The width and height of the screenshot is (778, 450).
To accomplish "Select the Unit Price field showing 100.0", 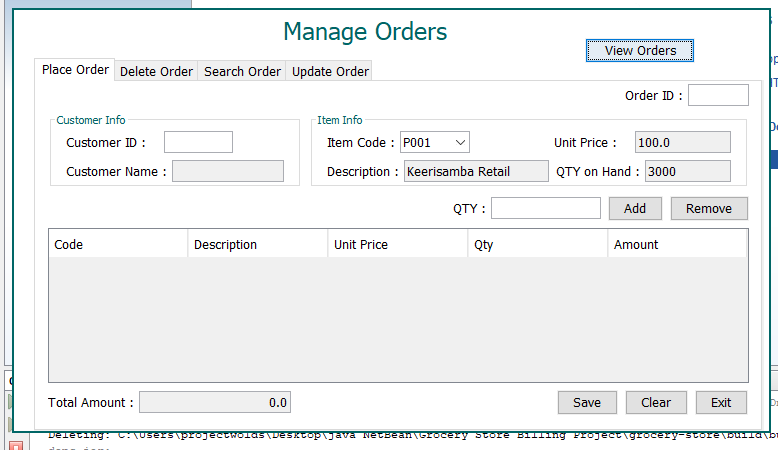I will (x=682, y=142).
